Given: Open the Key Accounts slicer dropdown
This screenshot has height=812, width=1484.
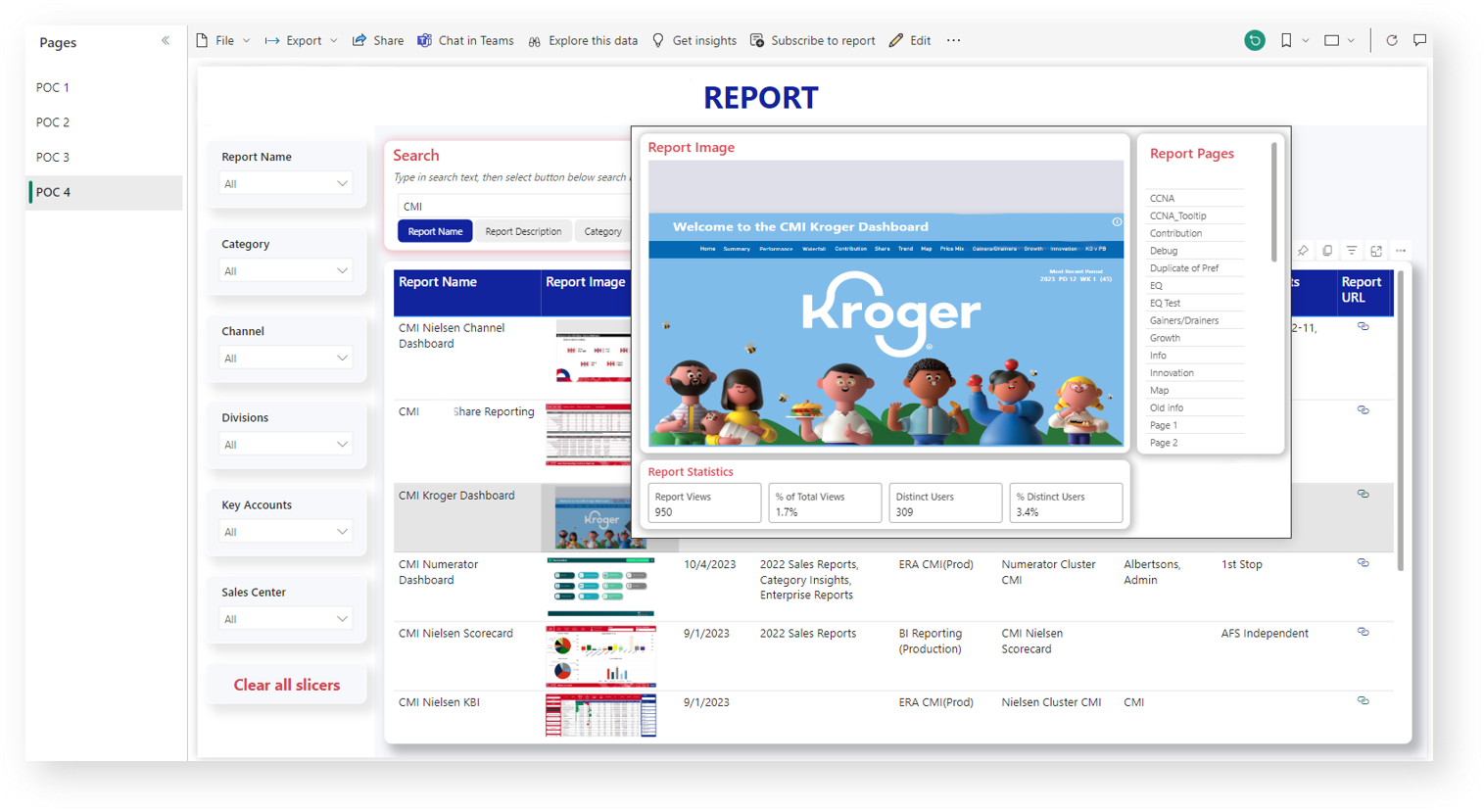Looking at the screenshot, I should [x=286, y=531].
